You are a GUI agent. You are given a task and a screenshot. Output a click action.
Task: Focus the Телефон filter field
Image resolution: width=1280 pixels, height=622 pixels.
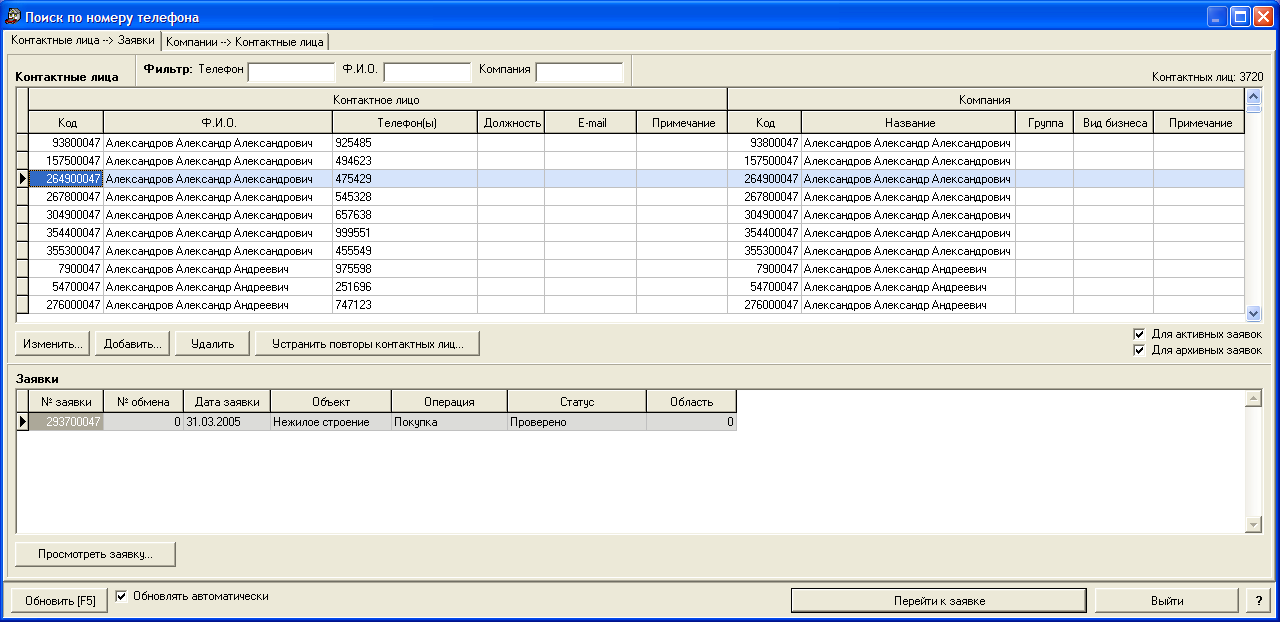coord(291,72)
